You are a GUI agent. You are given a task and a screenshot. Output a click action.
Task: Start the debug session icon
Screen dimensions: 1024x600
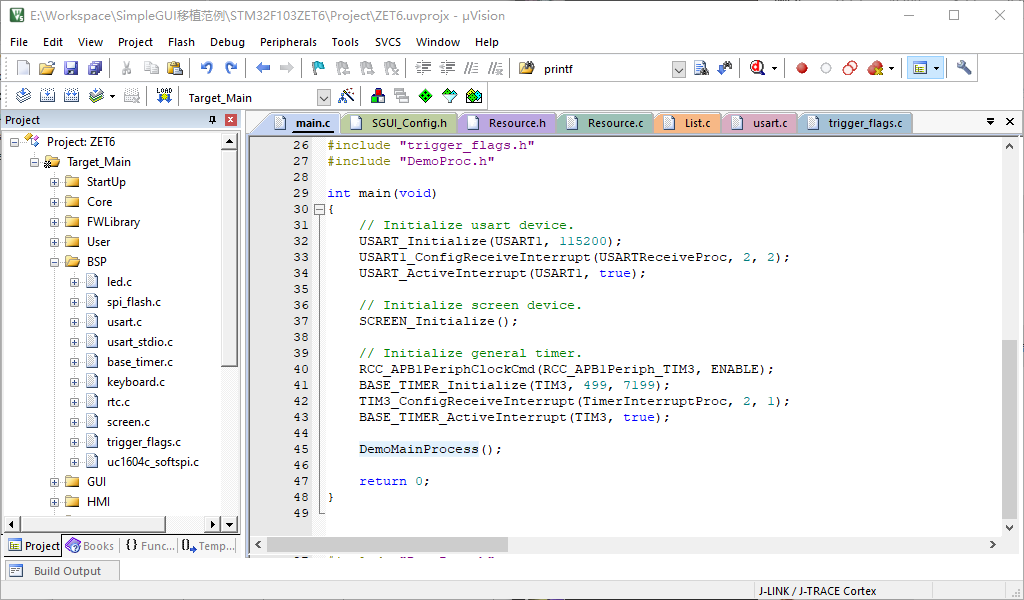[757, 68]
